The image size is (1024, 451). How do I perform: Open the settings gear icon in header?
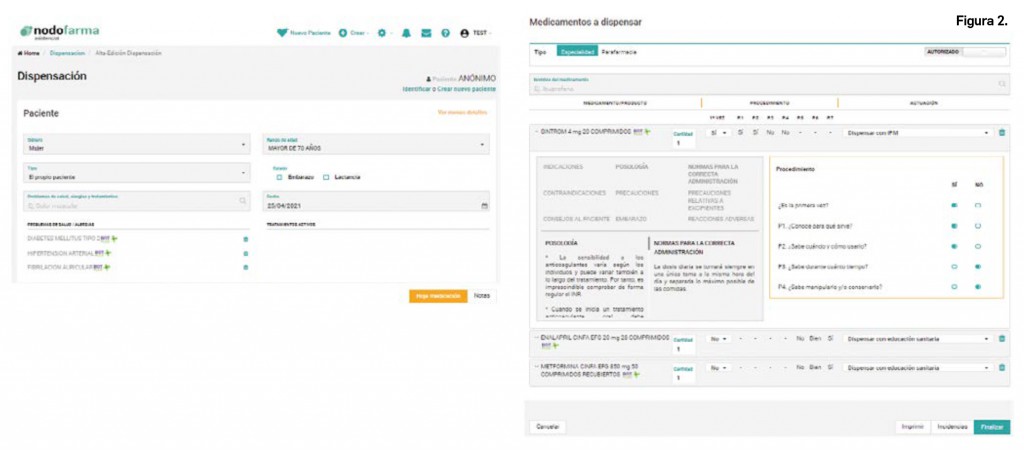click(382, 33)
